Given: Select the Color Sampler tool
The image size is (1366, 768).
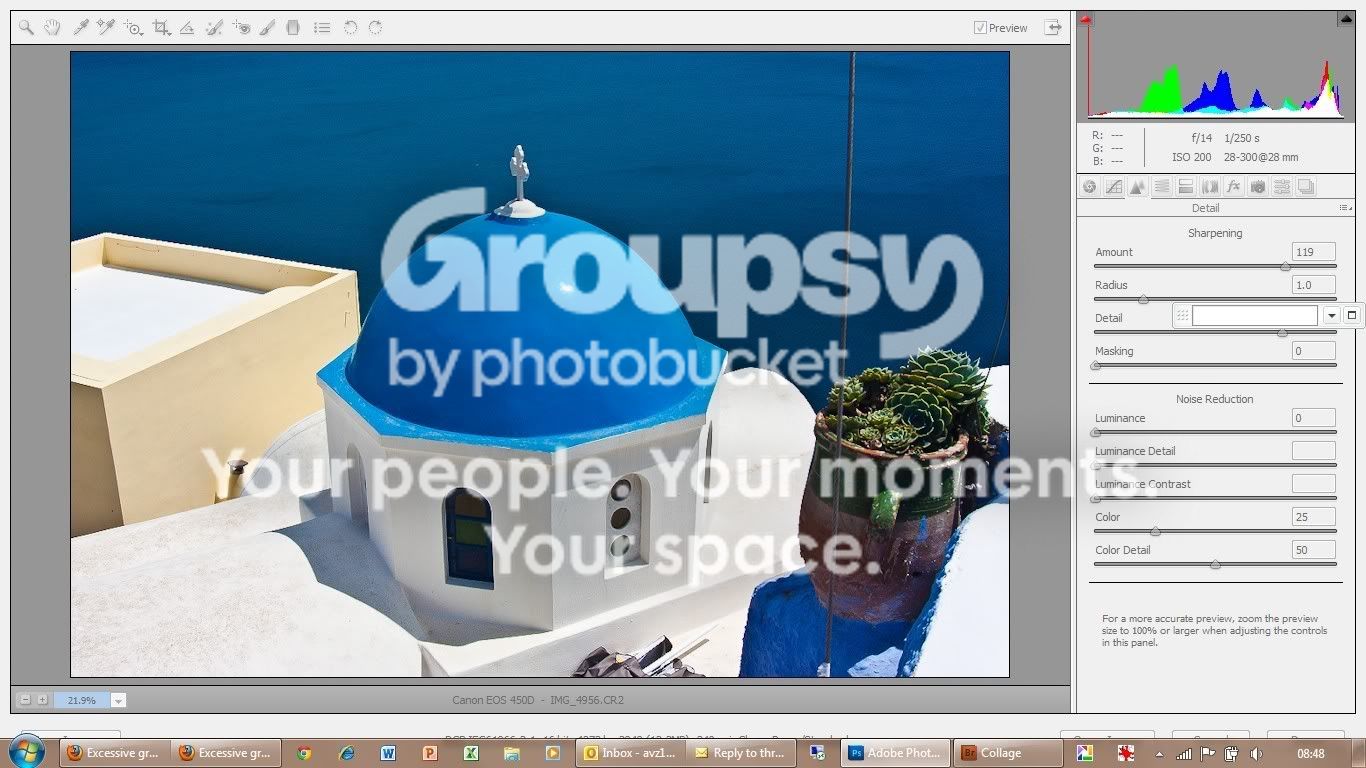Looking at the screenshot, I should 106,28.
